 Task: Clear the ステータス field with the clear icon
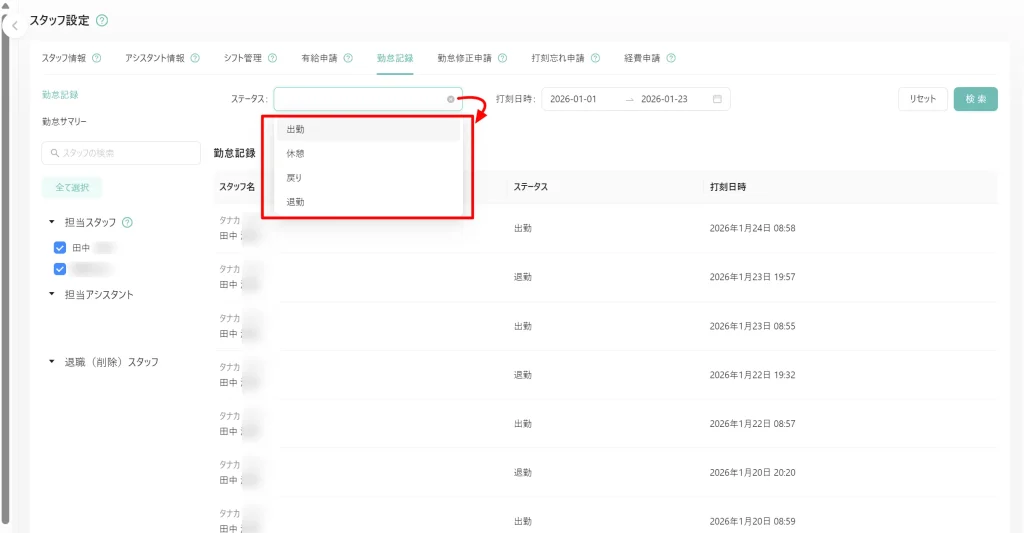pyautogui.click(x=451, y=99)
